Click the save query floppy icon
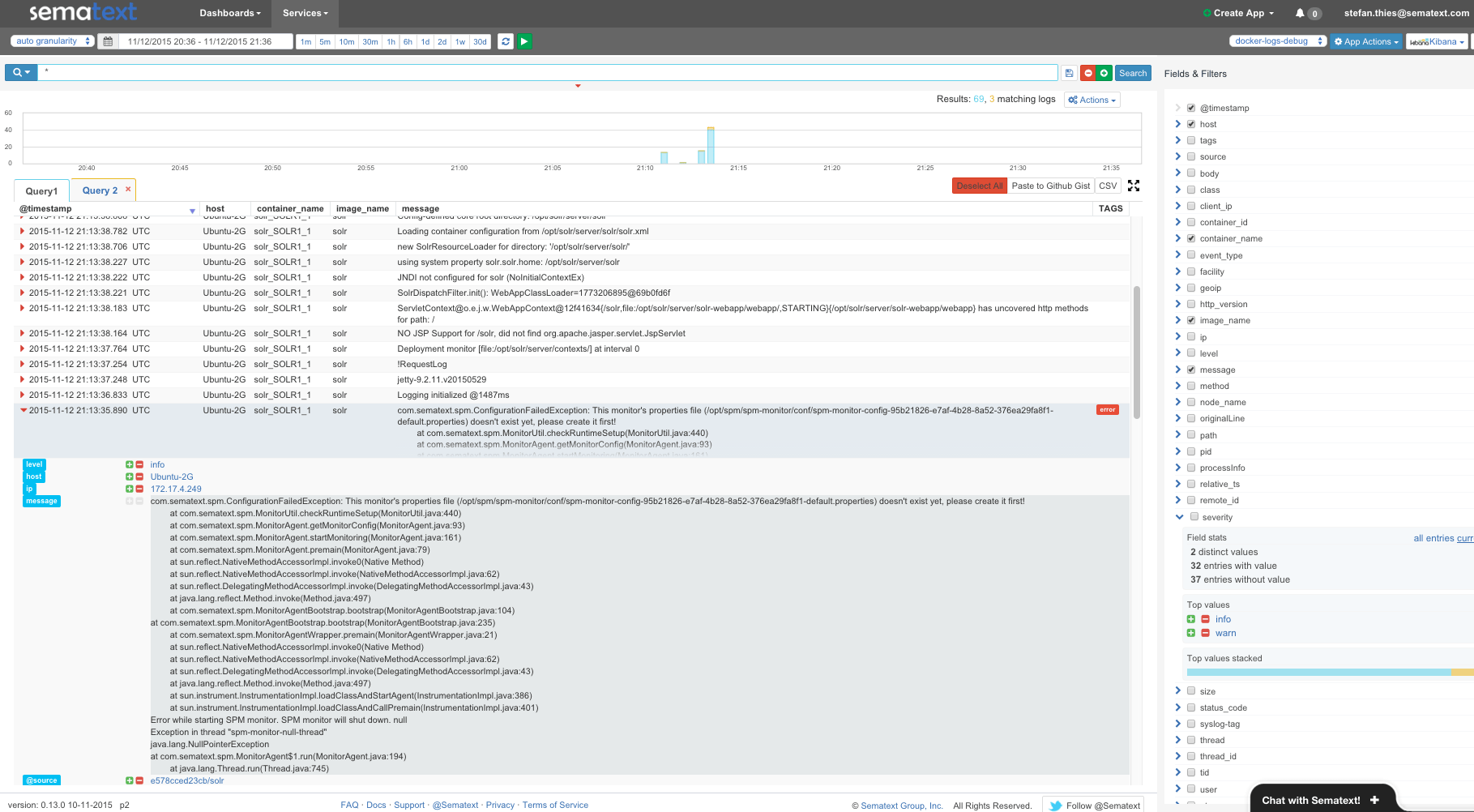This screenshot has height=812, width=1474. coord(1069,73)
